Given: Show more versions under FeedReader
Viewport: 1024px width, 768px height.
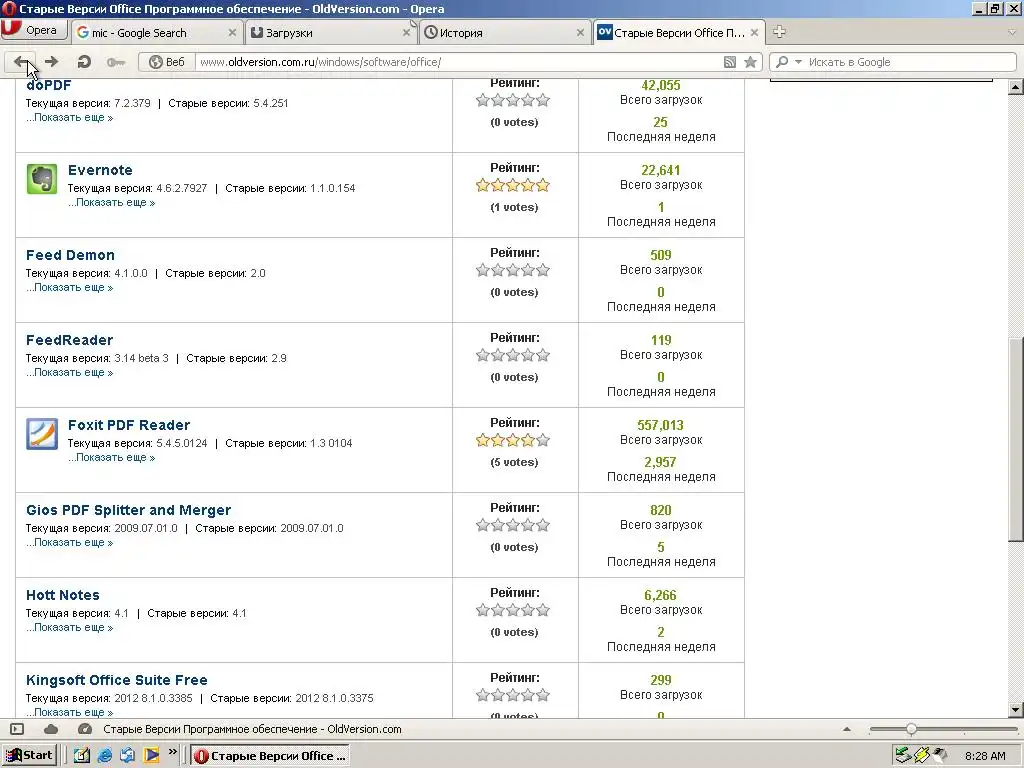Looking at the screenshot, I should pyautogui.click(x=70, y=372).
